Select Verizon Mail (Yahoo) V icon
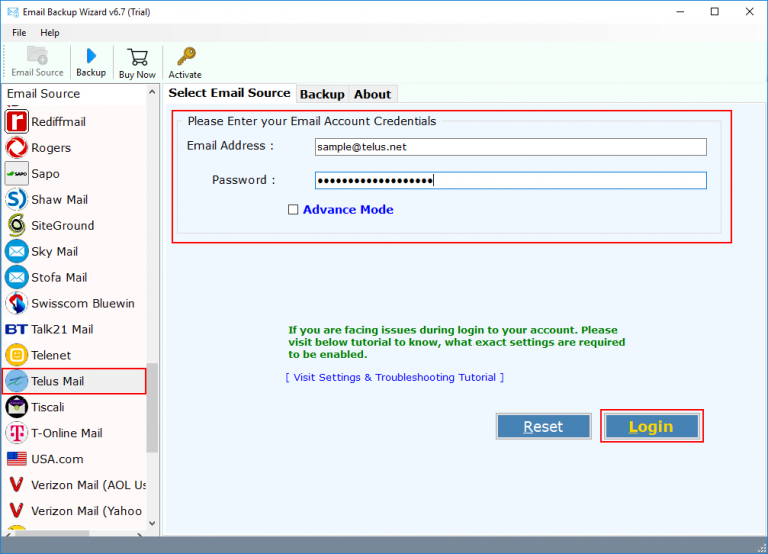The height and width of the screenshot is (554, 768). [x=17, y=511]
